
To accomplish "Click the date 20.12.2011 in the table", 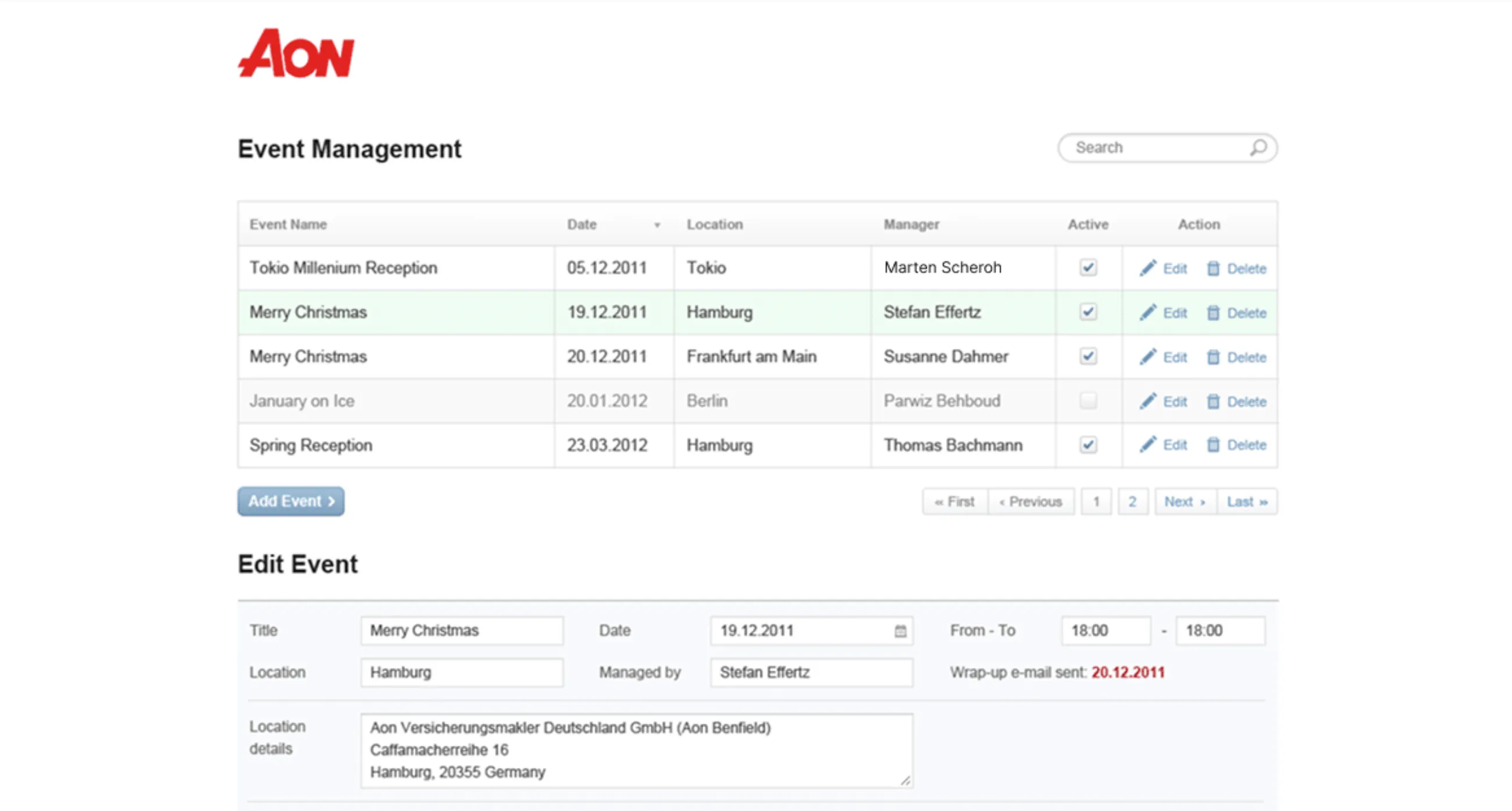I will tap(607, 357).
